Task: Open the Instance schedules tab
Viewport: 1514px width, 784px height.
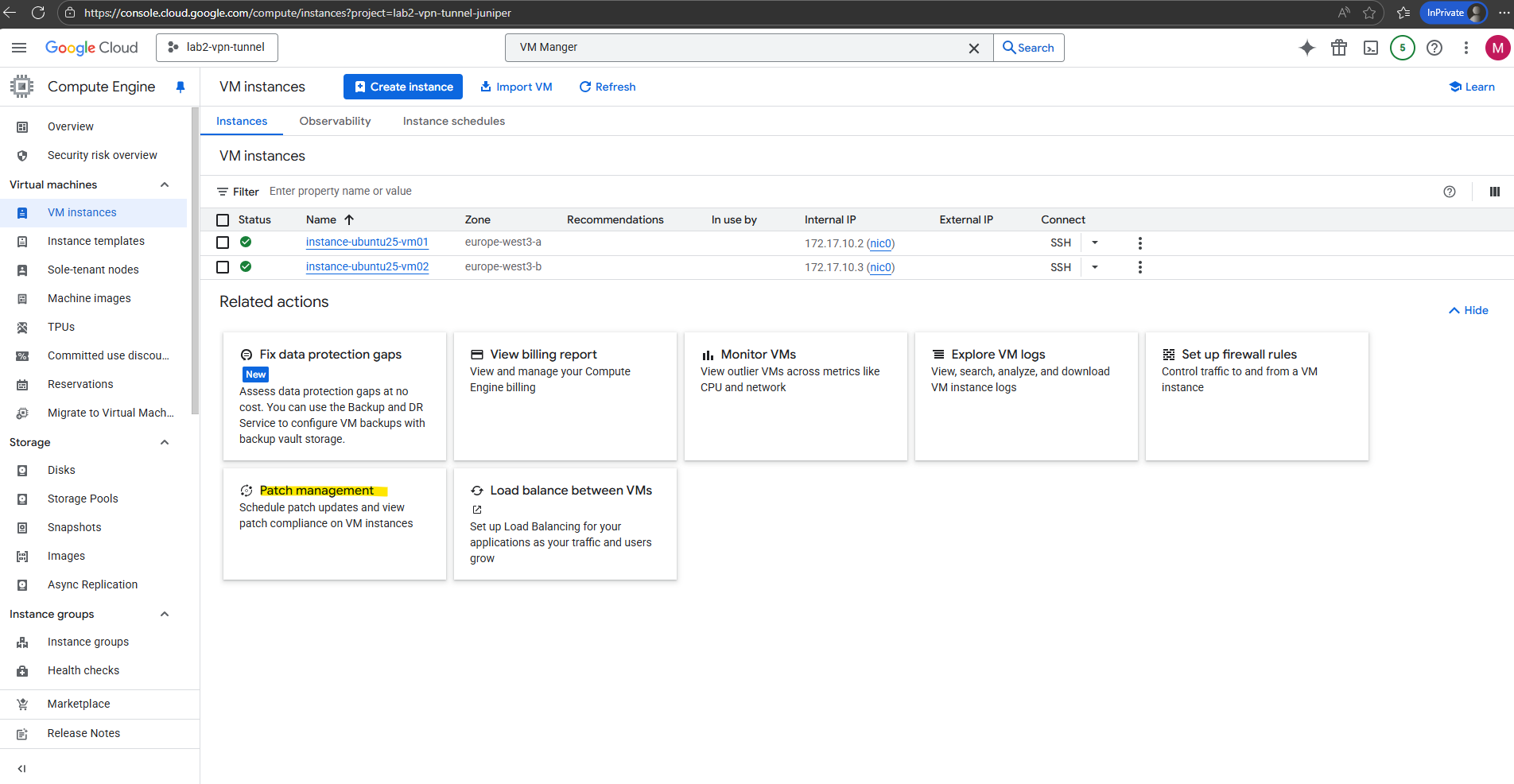Action: (453, 121)
